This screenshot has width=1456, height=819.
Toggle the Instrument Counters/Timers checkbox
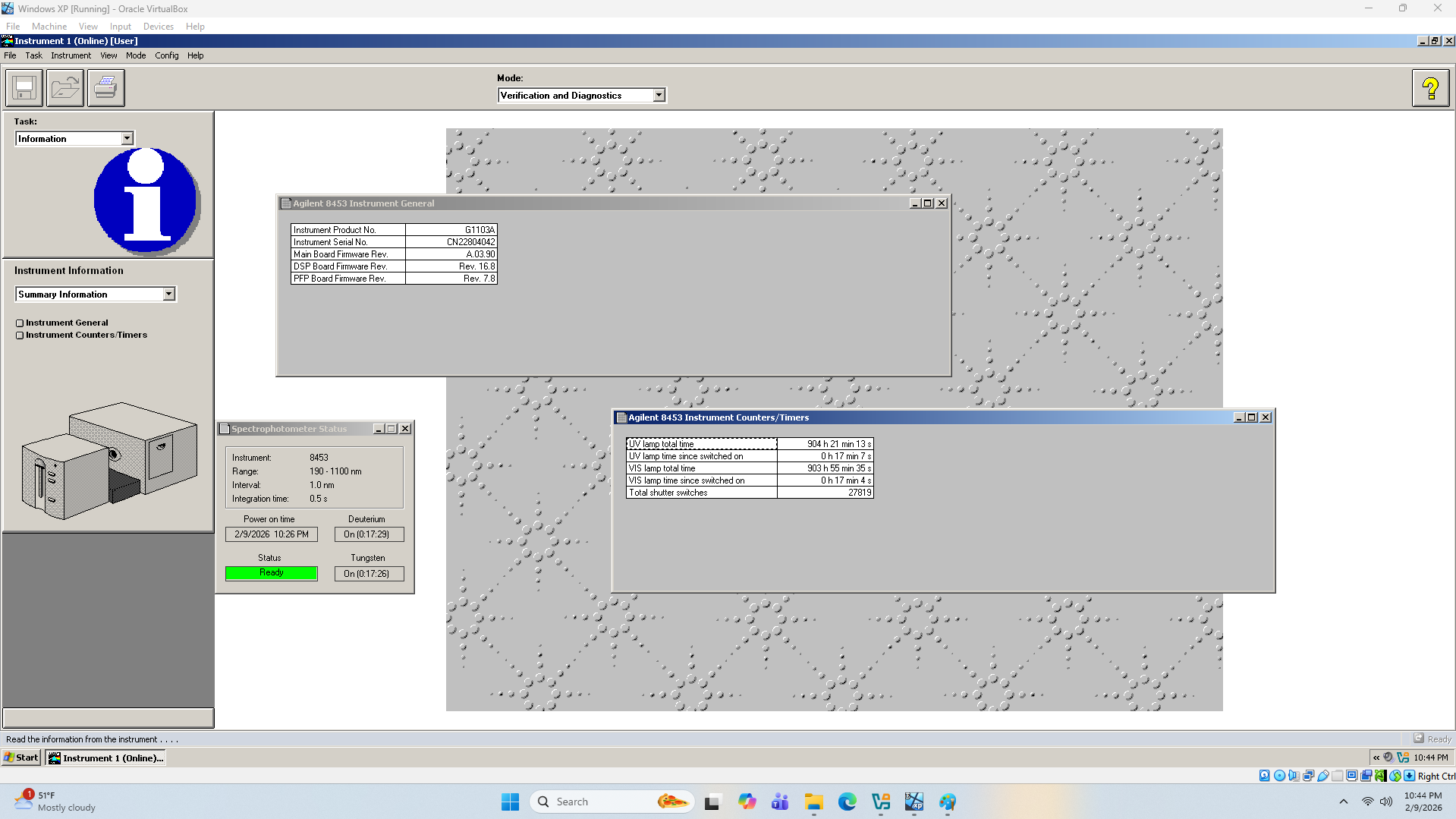(x=20, y=335)
